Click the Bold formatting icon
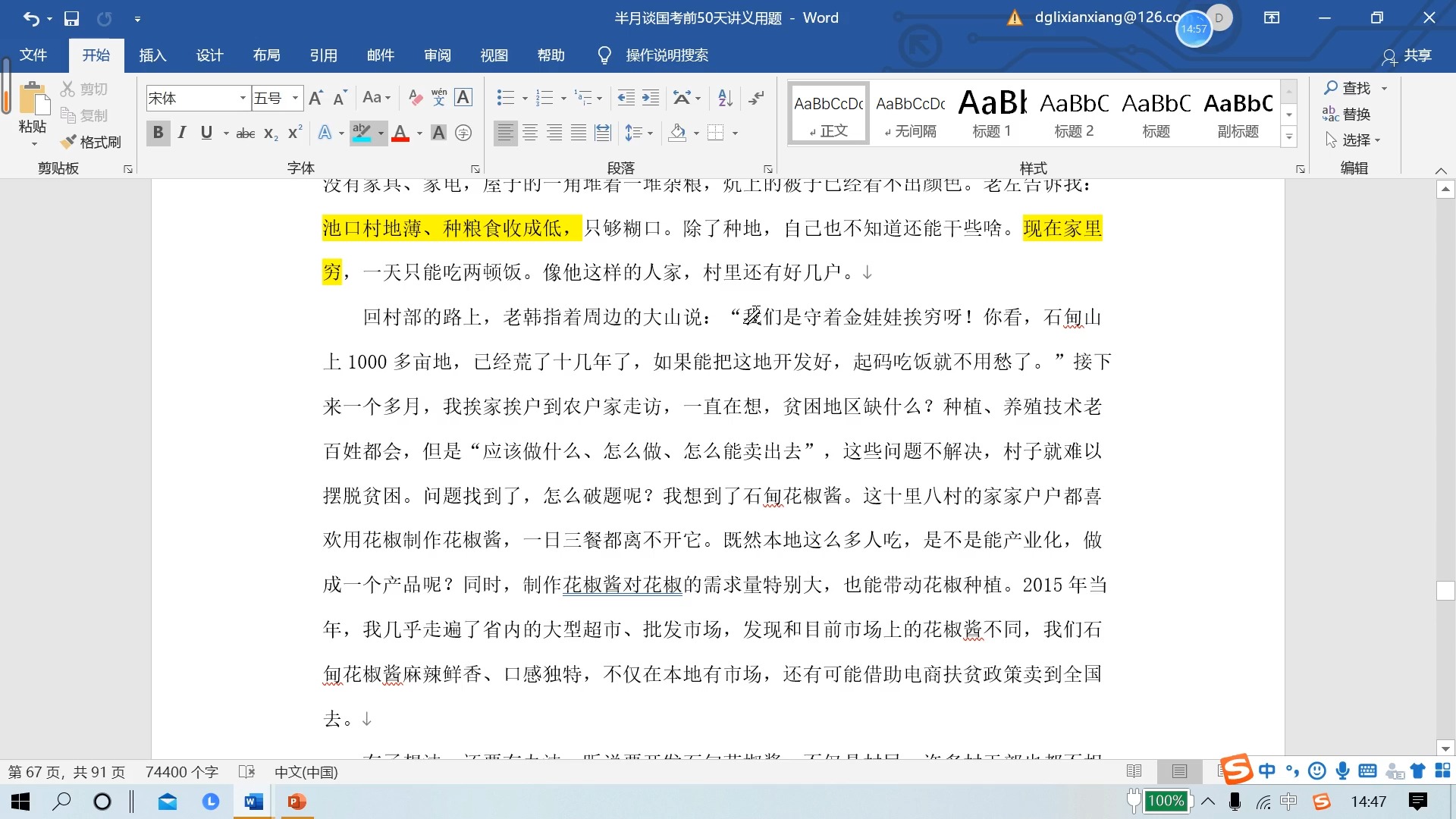Viewport: 1456px width, 819px height. pyautogui.click(x=156, y=132)
